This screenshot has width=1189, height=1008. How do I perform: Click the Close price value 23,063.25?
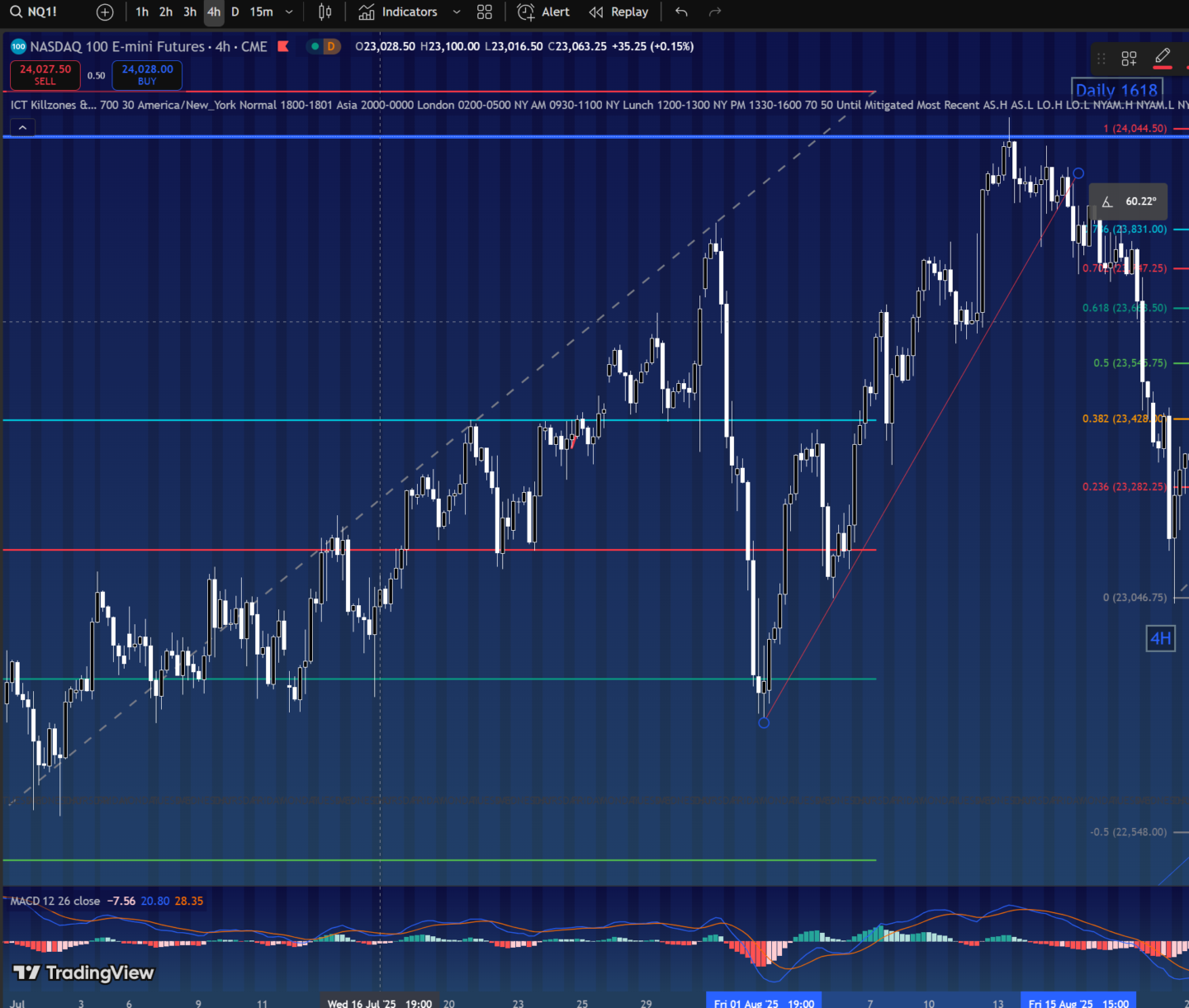click(580, 46)
